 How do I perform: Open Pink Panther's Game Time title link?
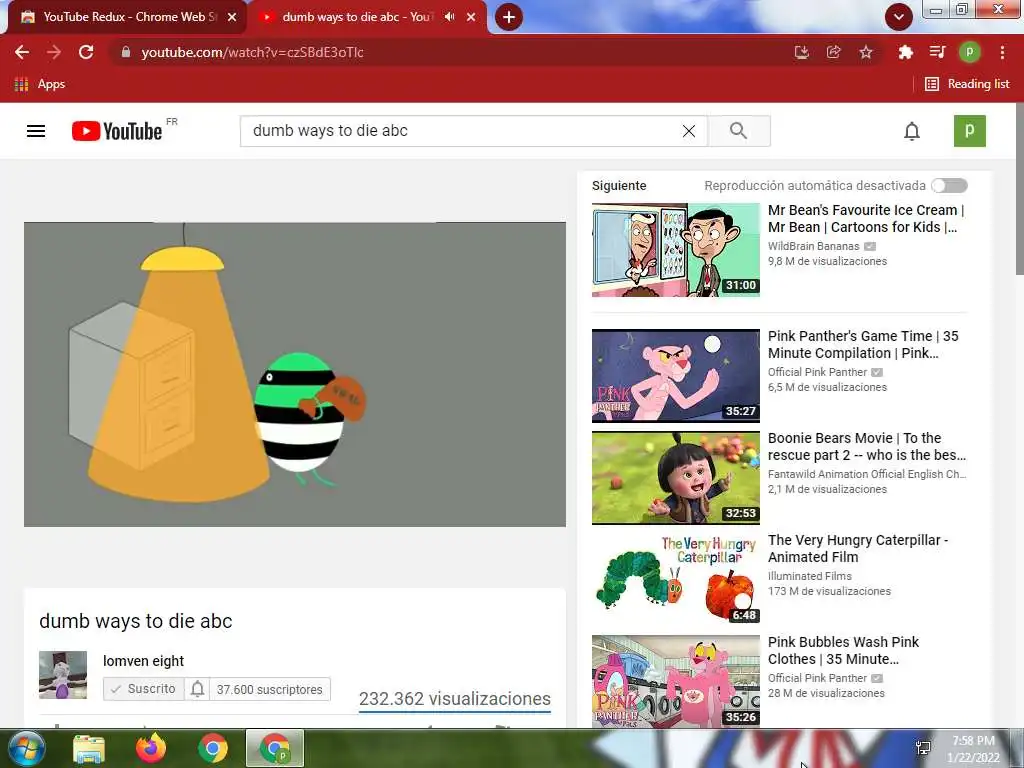click(863, 345)
